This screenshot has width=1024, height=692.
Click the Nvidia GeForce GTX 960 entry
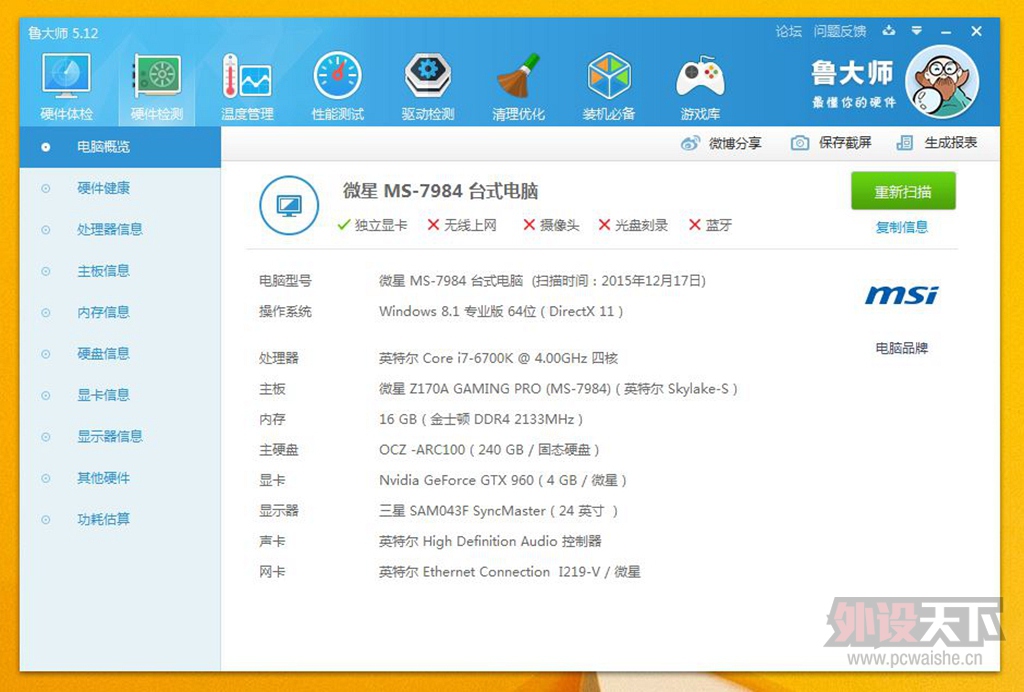point(503,480)
